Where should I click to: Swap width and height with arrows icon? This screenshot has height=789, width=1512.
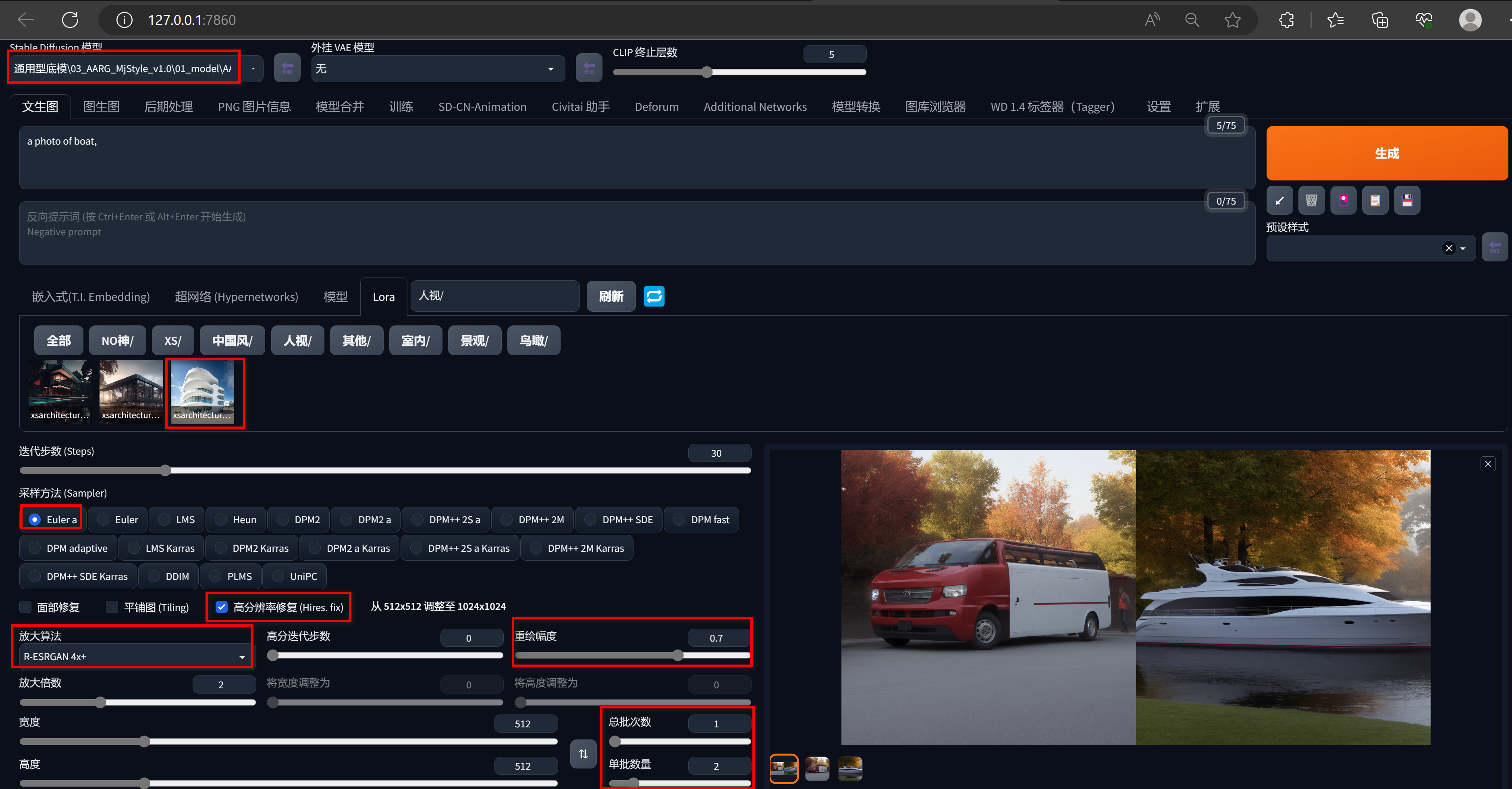click(583, 754)
